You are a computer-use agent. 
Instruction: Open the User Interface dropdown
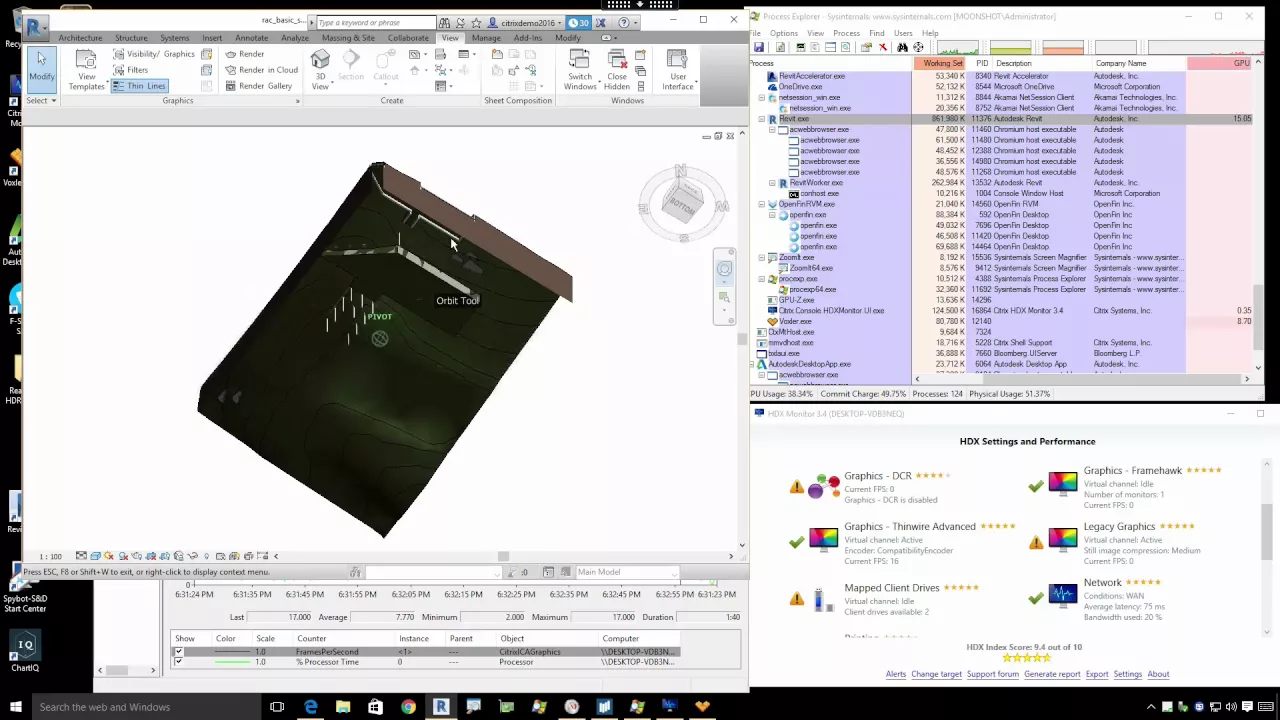point(678,70)
